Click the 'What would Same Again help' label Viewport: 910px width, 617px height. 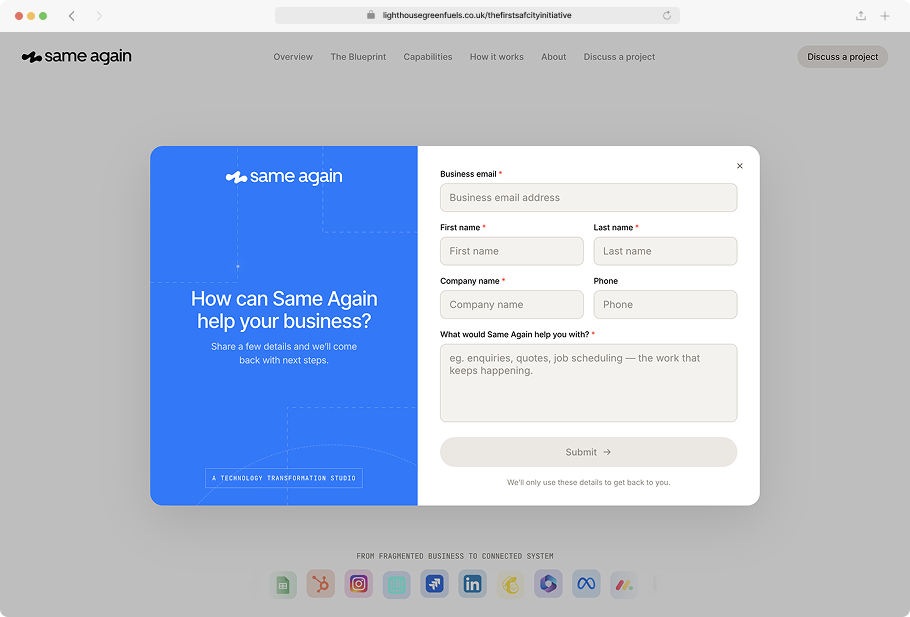[514, 334]
